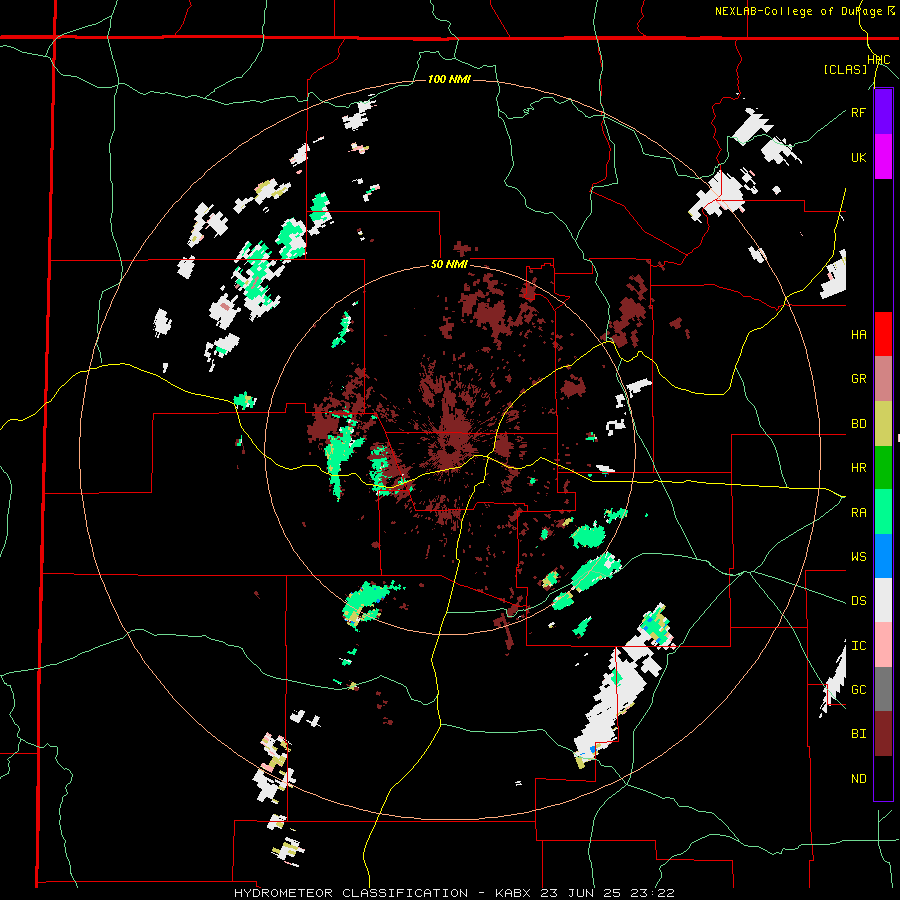Click the "NEXLAB-College of DuPage" text

pyautogui.click(x=800, y=11)
